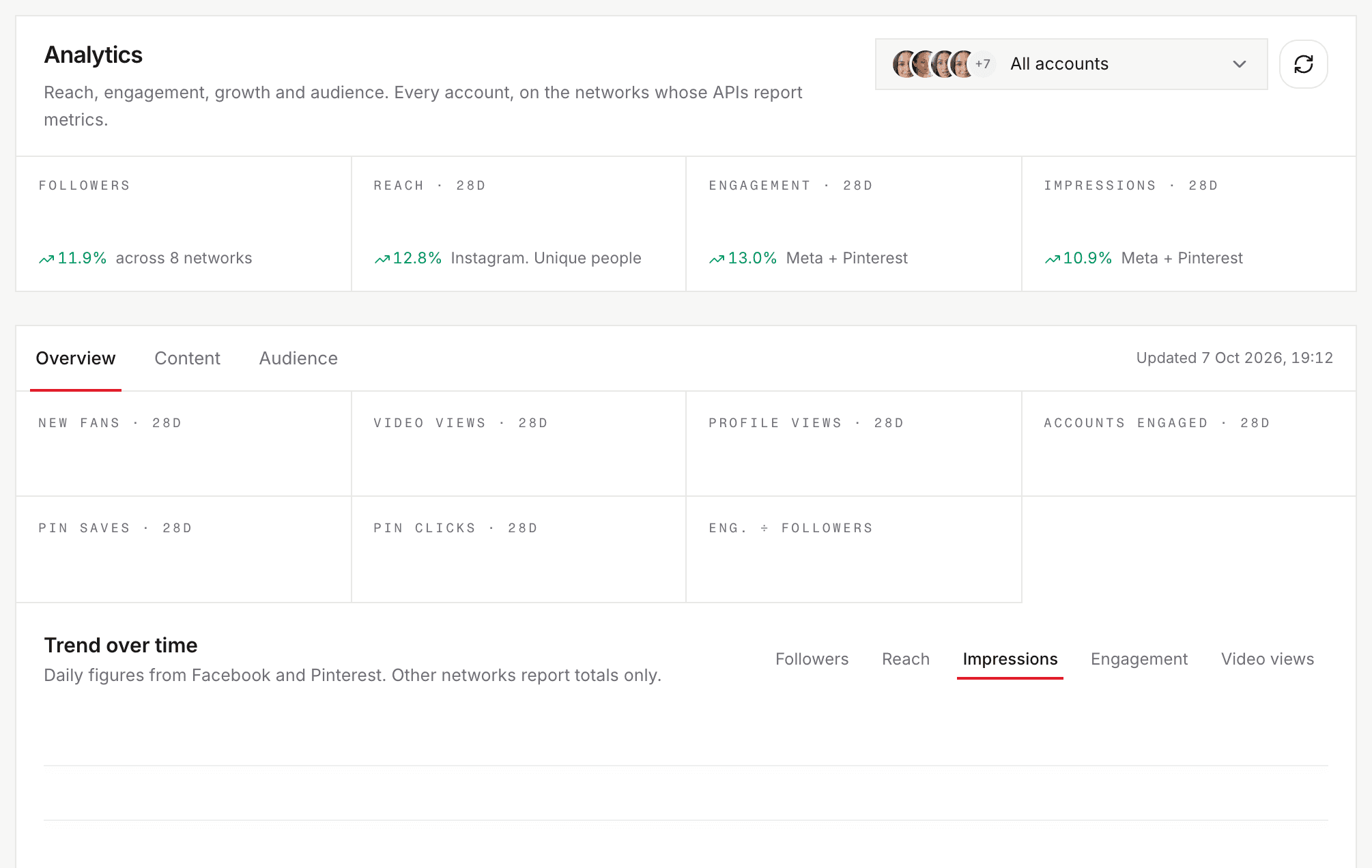The width and height of the screenshot is (1372, 868).
Task: Select Impressions trend metric
Action: click(x=1010, y=659)
